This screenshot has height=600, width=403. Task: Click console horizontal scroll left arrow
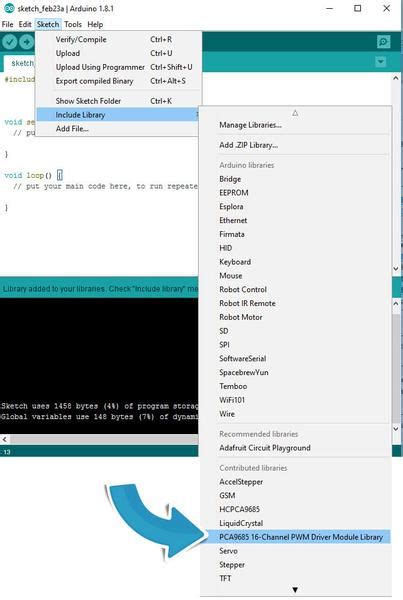click(x=5, y=439)
